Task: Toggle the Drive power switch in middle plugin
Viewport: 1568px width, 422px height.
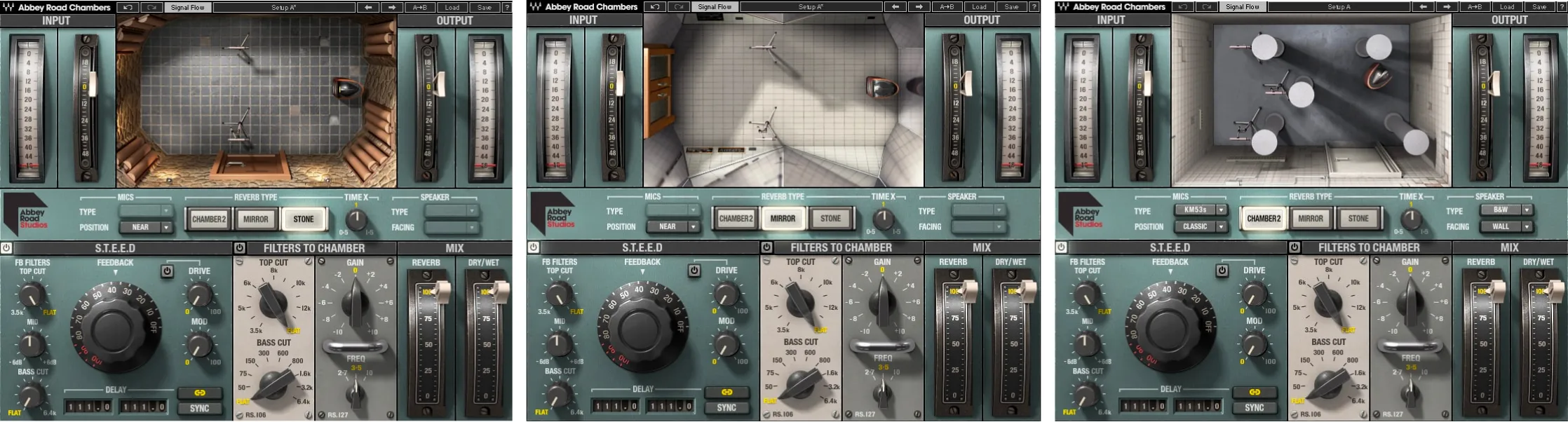Action: click(x=694, y=271)
